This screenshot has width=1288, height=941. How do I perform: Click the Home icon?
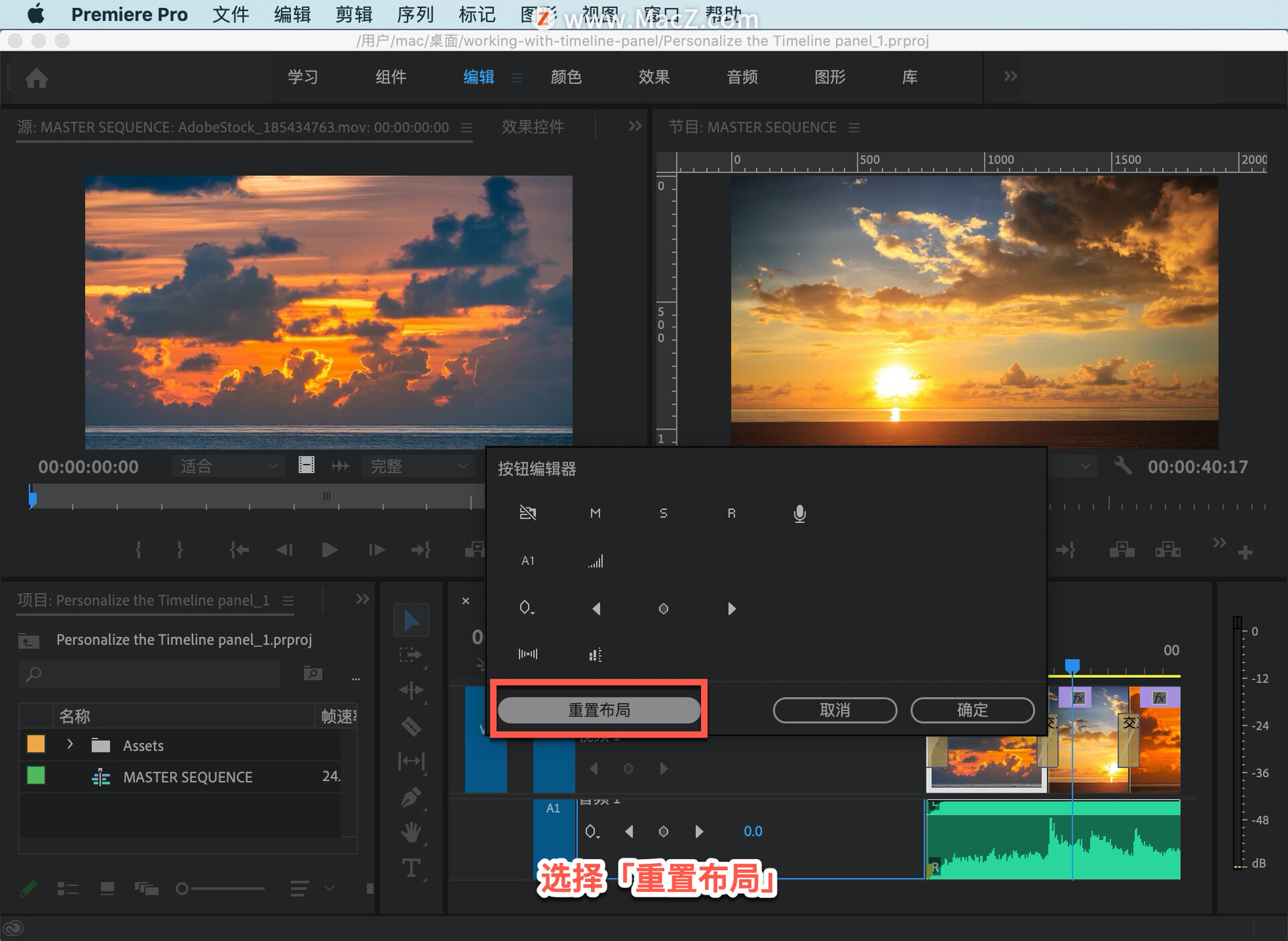[36, 78]
